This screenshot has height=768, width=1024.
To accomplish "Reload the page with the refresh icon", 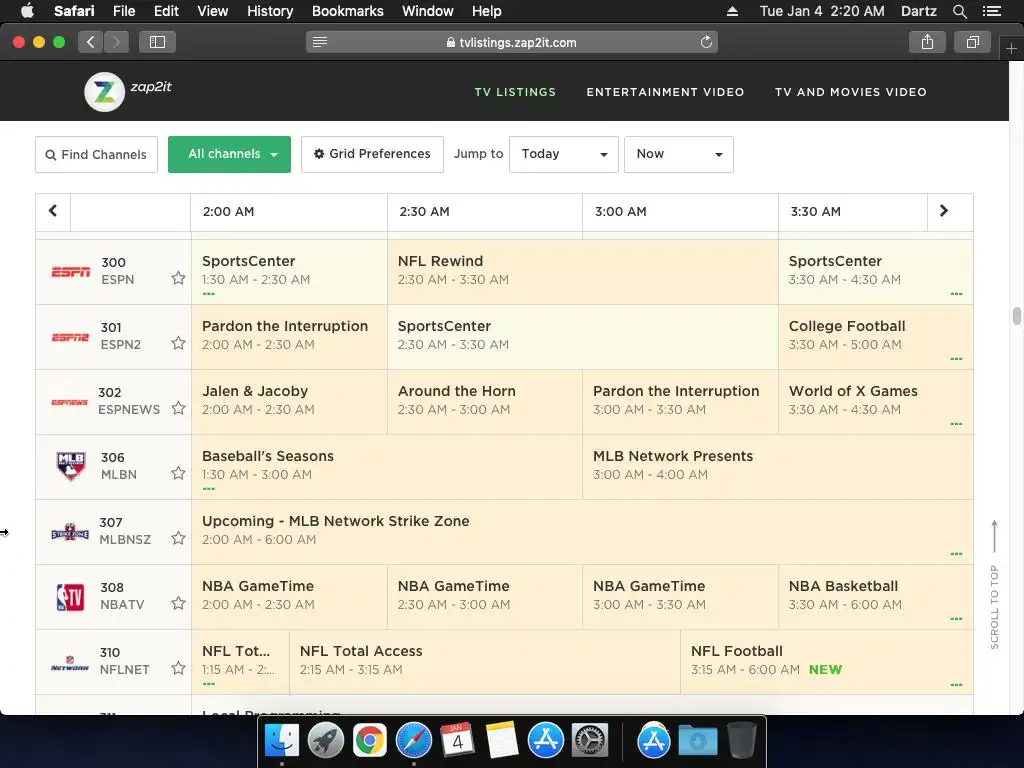I will tap(706, 42).
